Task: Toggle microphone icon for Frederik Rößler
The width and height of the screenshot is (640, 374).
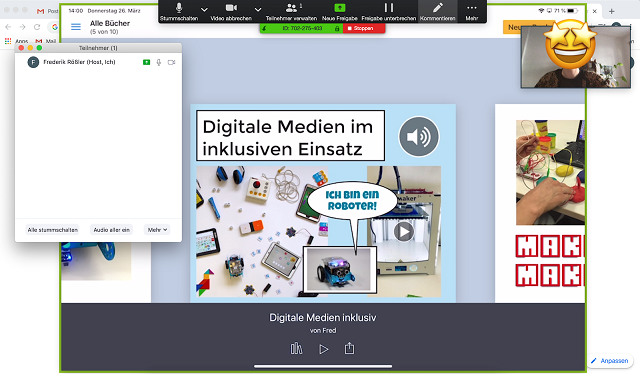Action: 159,62
